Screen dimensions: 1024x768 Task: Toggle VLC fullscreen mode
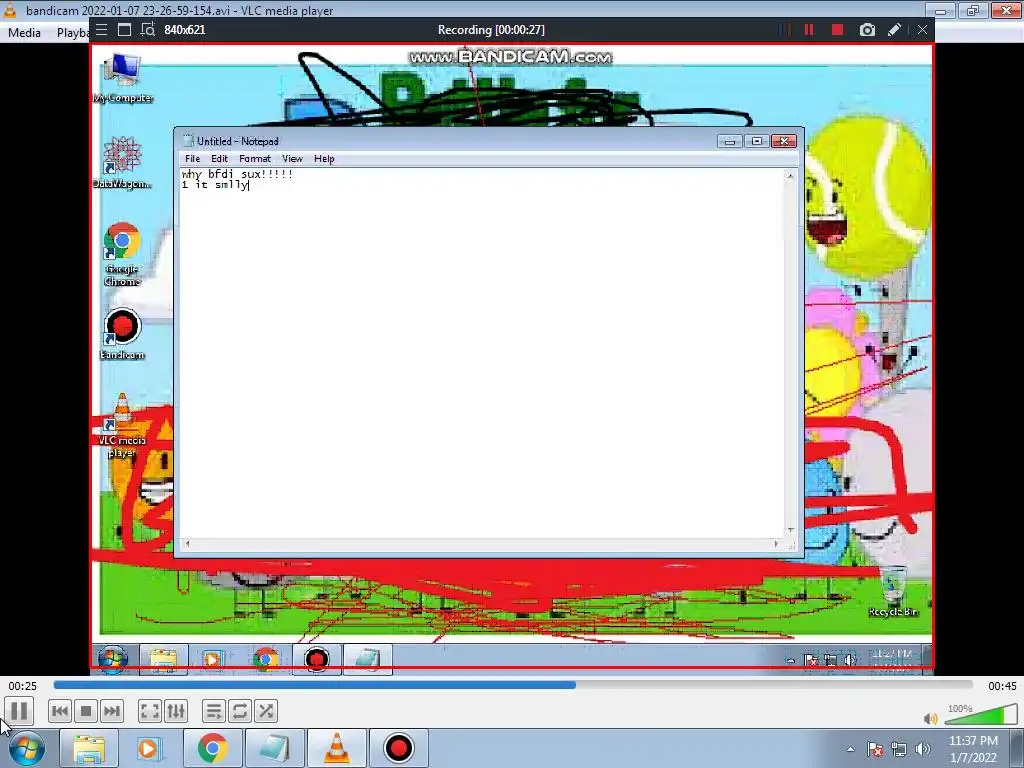[x=150, y=711]
